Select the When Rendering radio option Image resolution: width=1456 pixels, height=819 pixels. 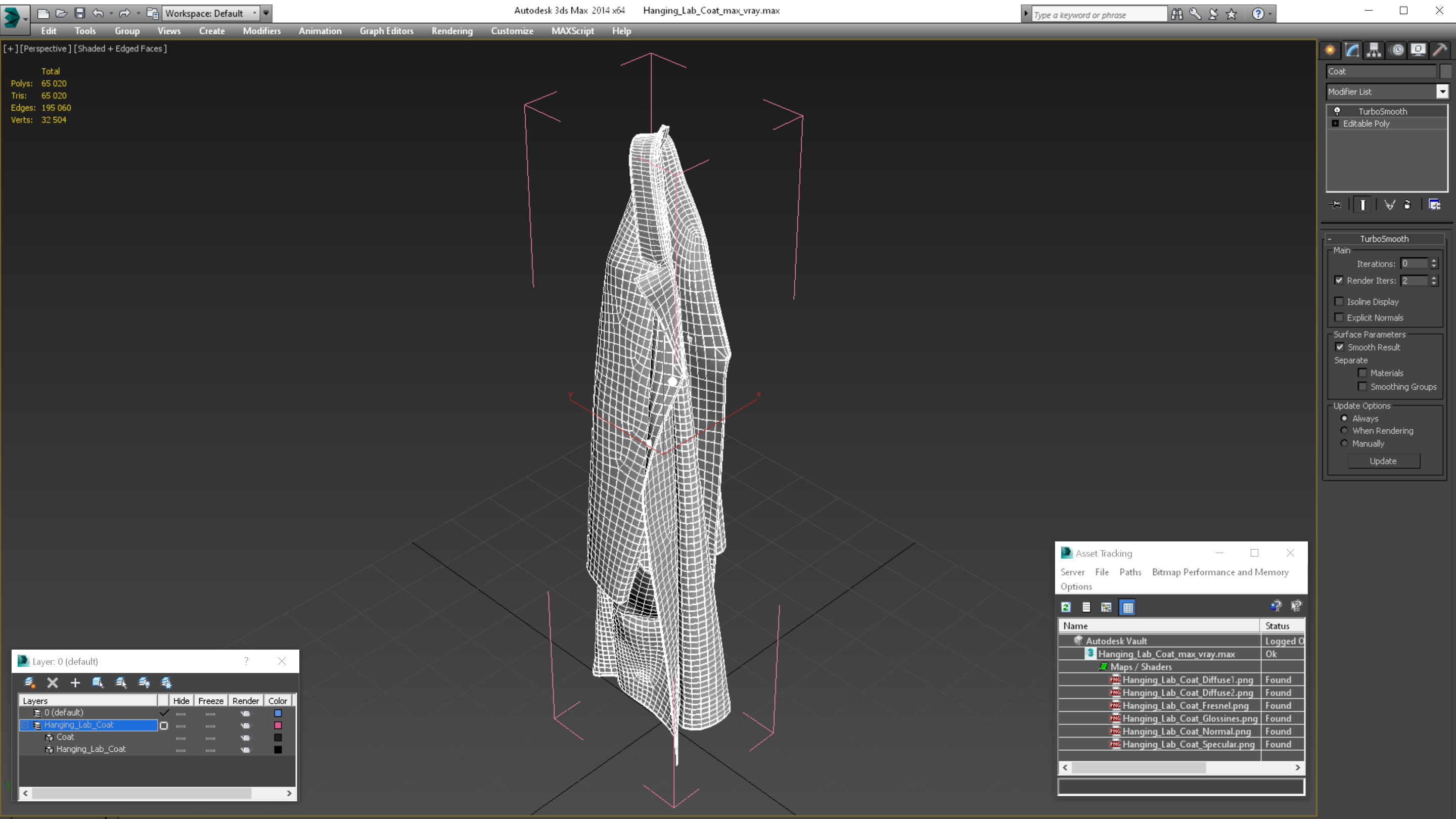[x=1344, y=431]
